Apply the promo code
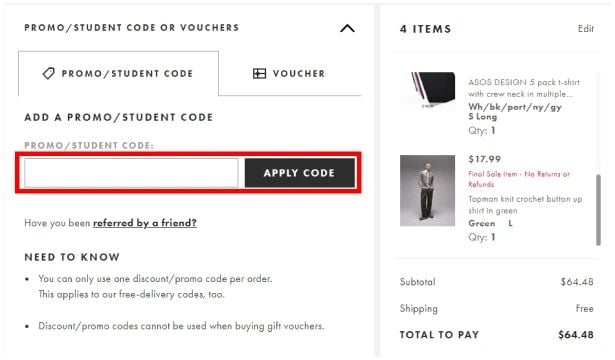This screenshot has height=360, width=615. (x=300, y=173)
